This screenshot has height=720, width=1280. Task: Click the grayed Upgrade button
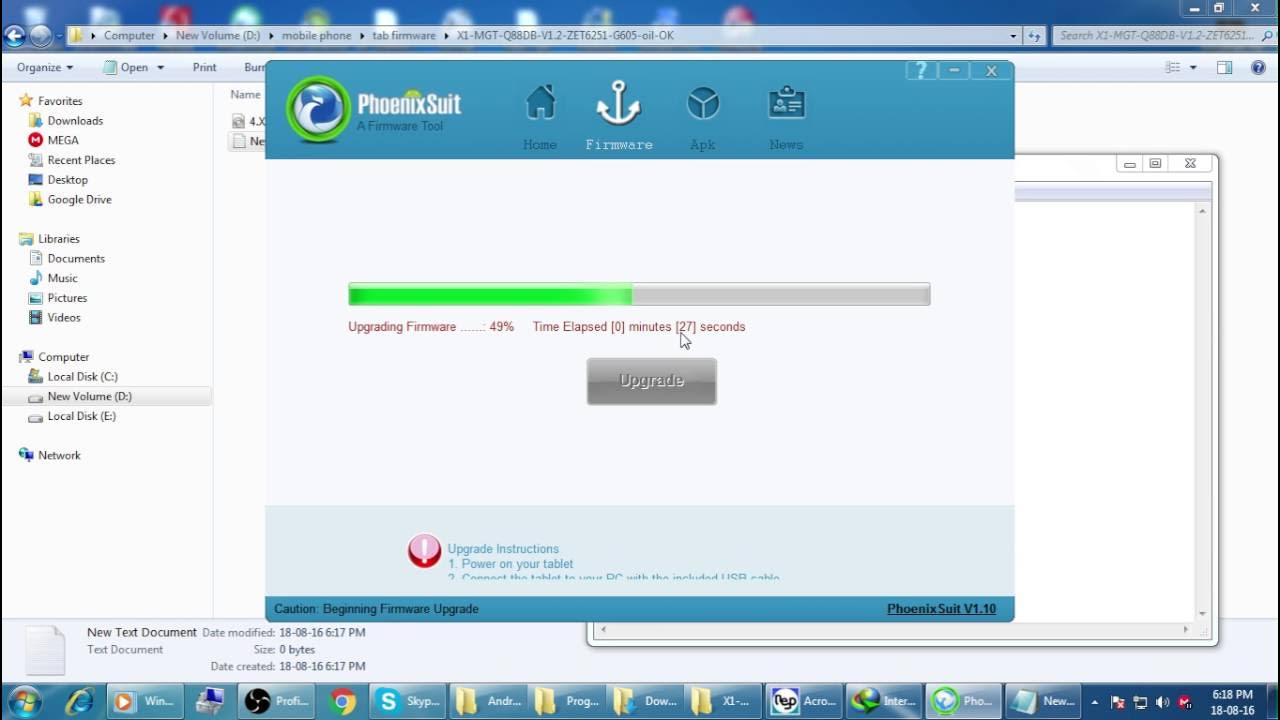tap(652, 381)
